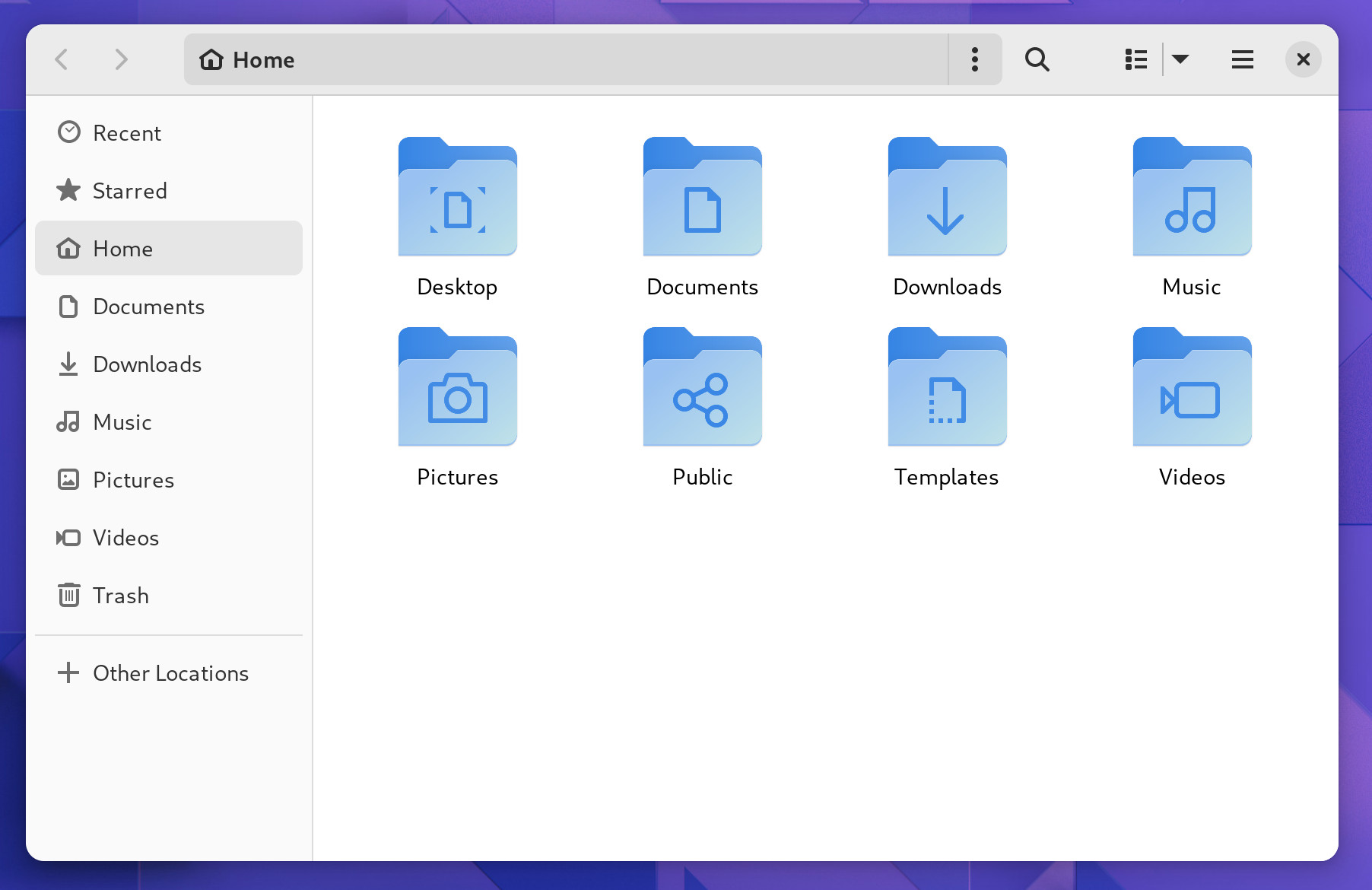Open Other Locations from the sidebar

(x=170, y=673)
